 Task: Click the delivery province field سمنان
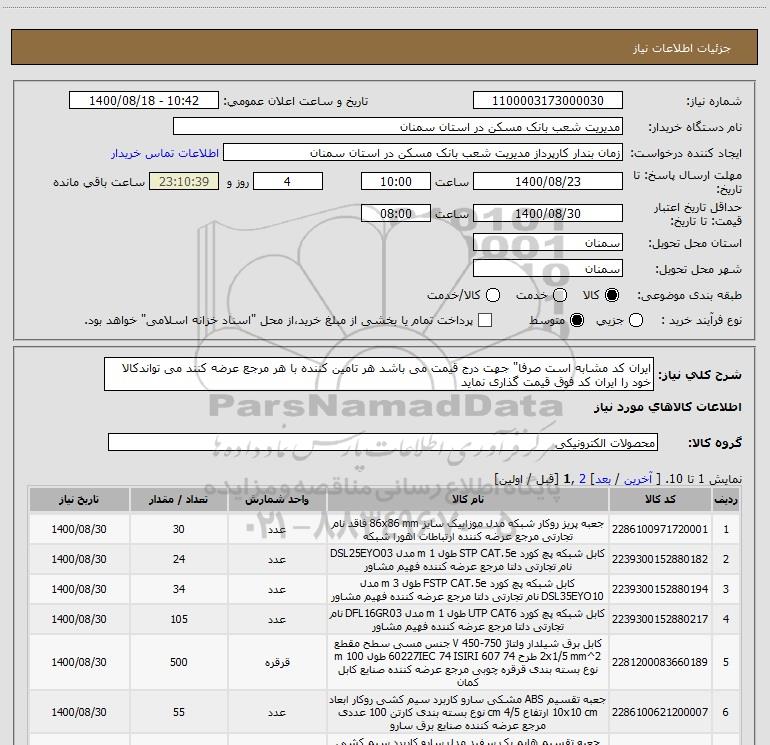(x=548, y=242)
